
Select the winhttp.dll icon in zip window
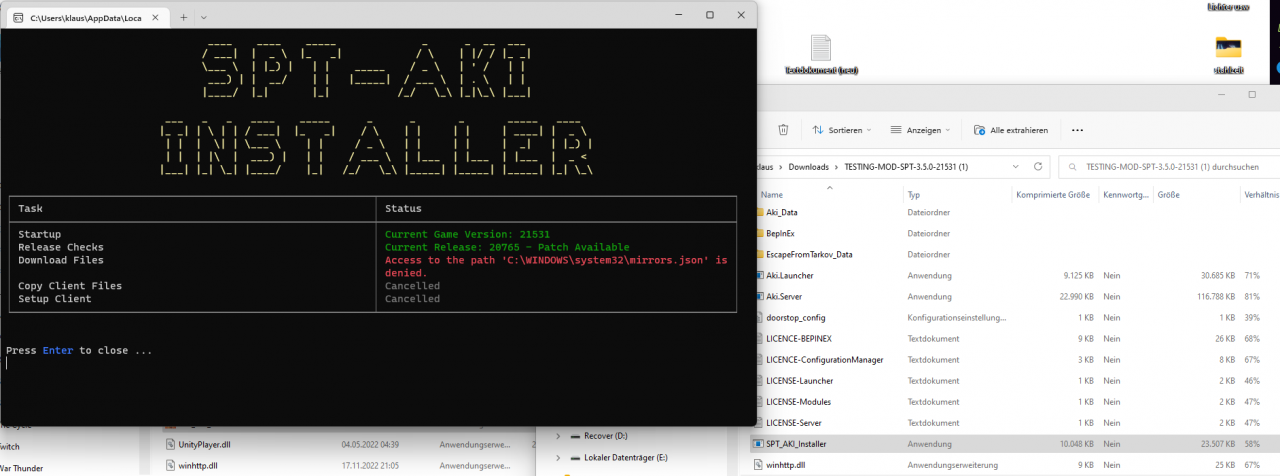(x=758, y=464)
